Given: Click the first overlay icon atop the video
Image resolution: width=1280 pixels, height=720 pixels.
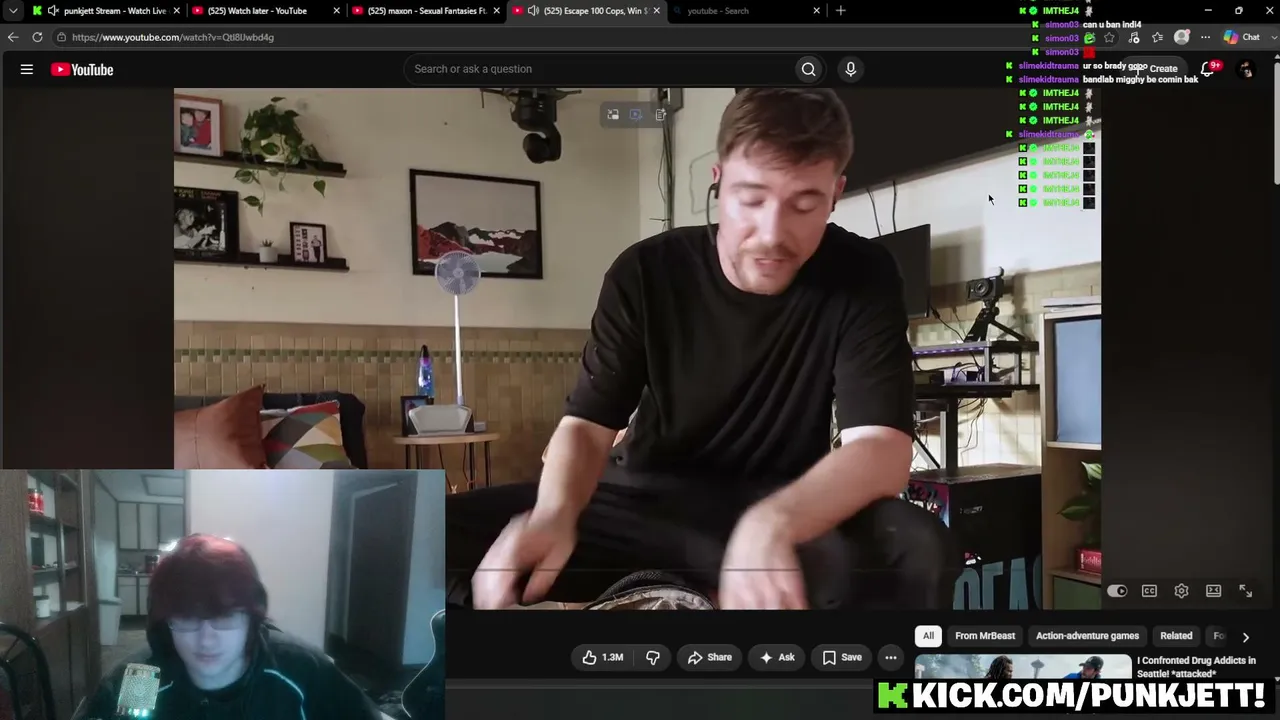Looking at the screenshot, I should coord(613,115).
